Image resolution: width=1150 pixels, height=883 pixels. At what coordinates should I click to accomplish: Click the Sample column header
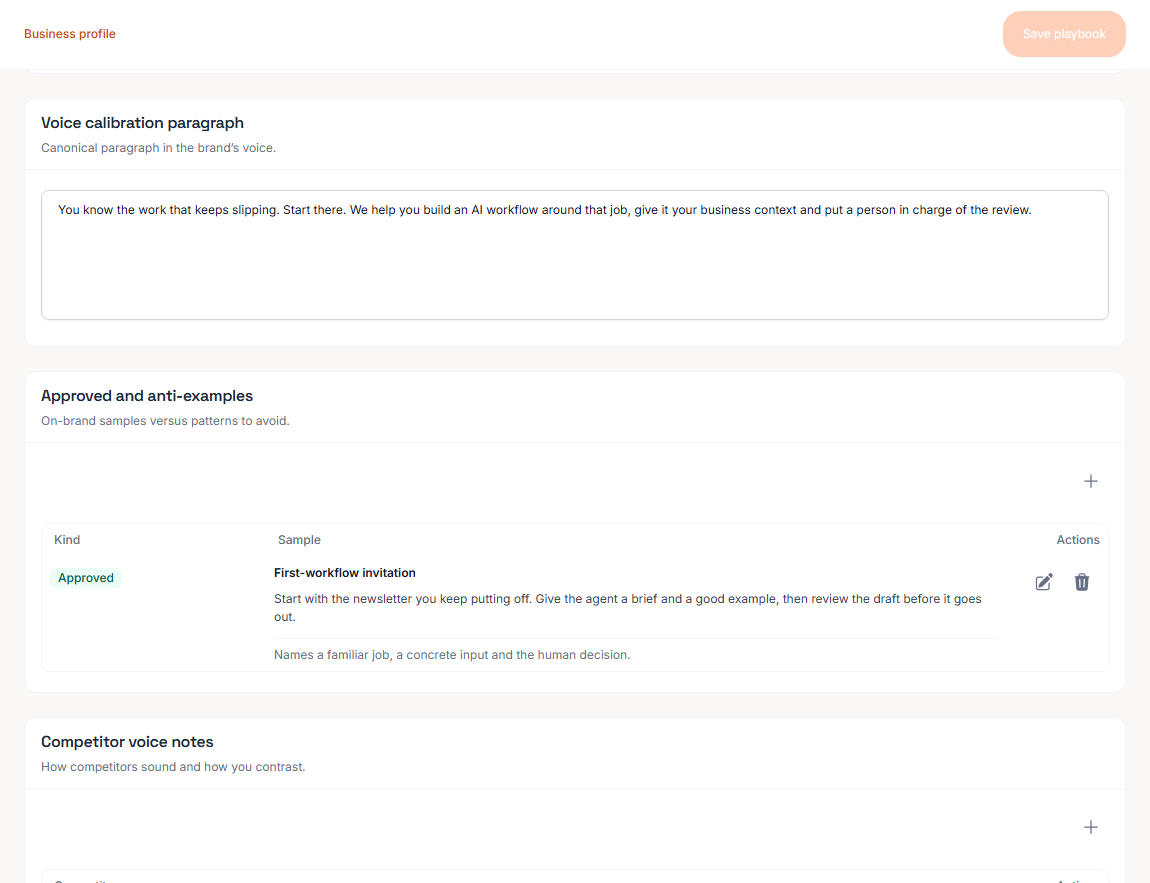point(299,540)
